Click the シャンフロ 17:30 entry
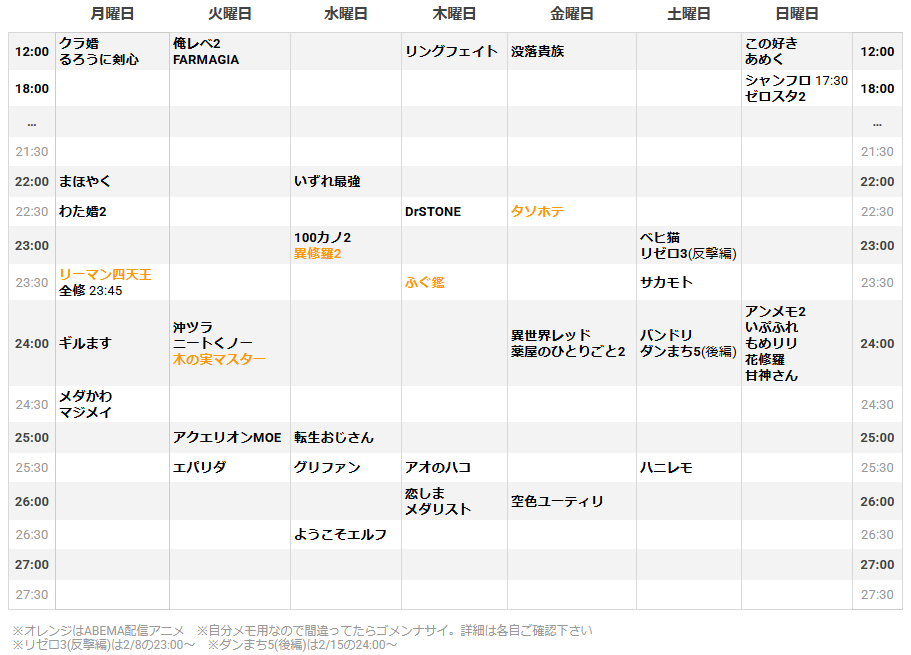Viewport: 911px width, 655px height. pos(797,81)
